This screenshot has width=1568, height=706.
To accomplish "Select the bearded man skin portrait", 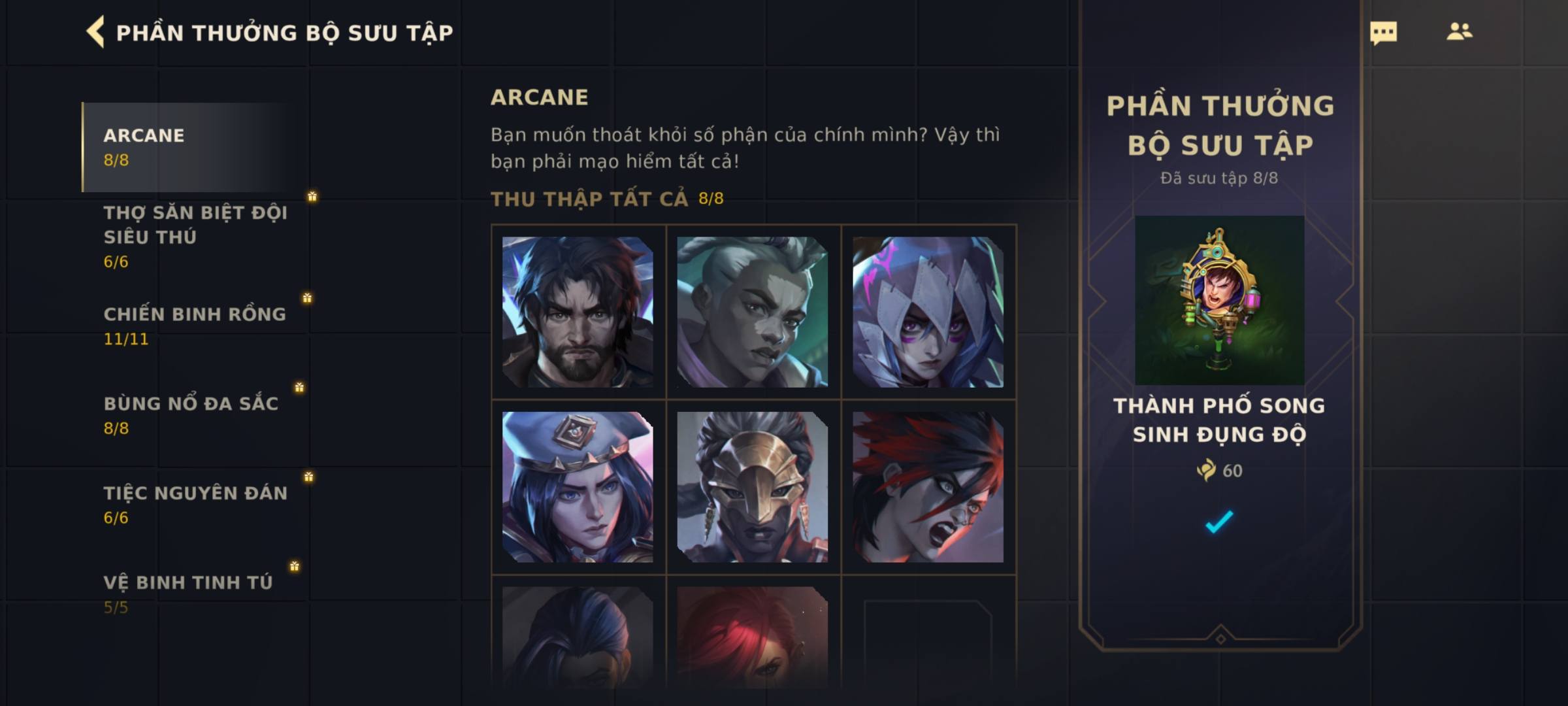I will [578, 312].
